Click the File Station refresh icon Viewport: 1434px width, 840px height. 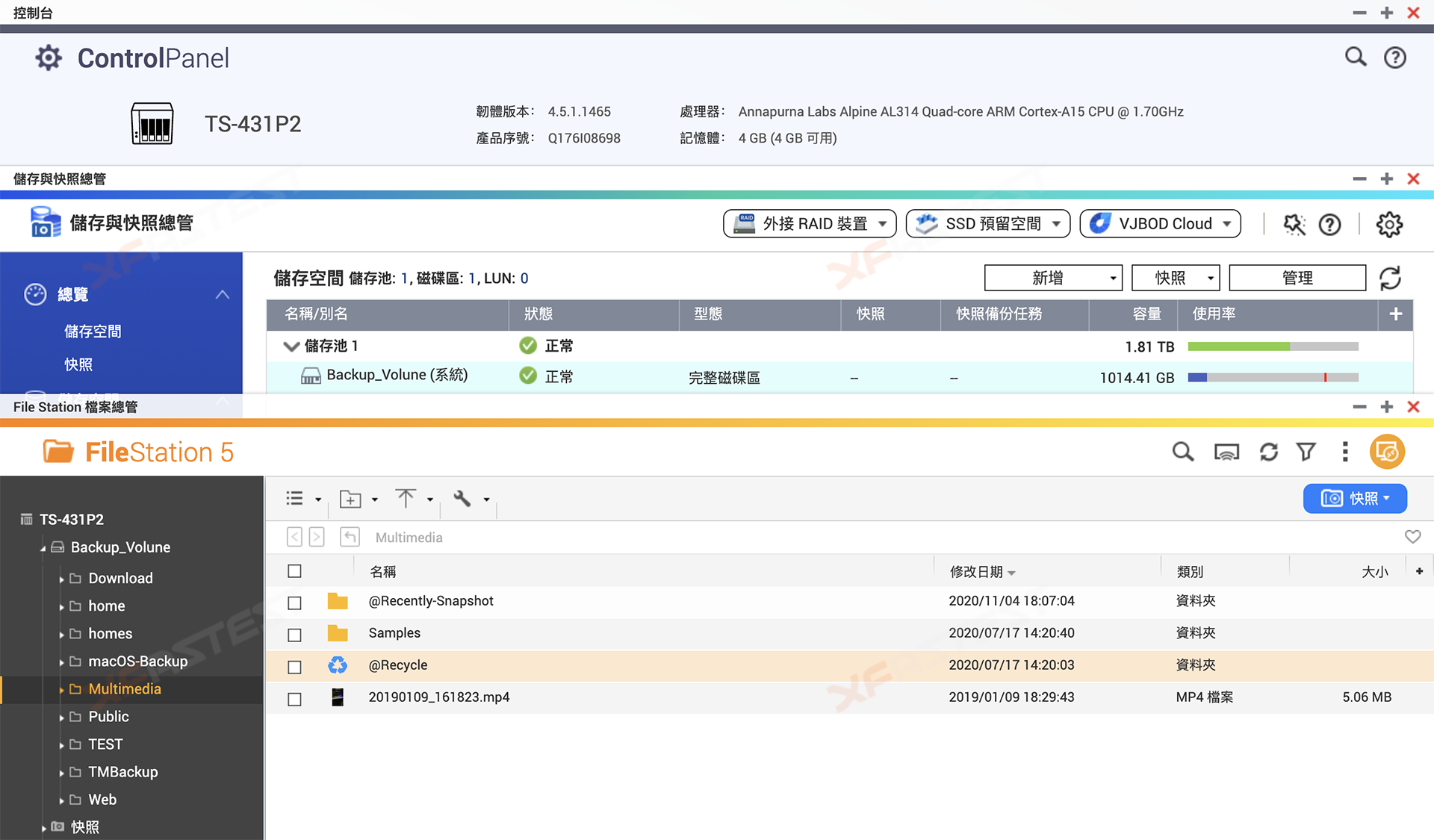pos(1269,452)
